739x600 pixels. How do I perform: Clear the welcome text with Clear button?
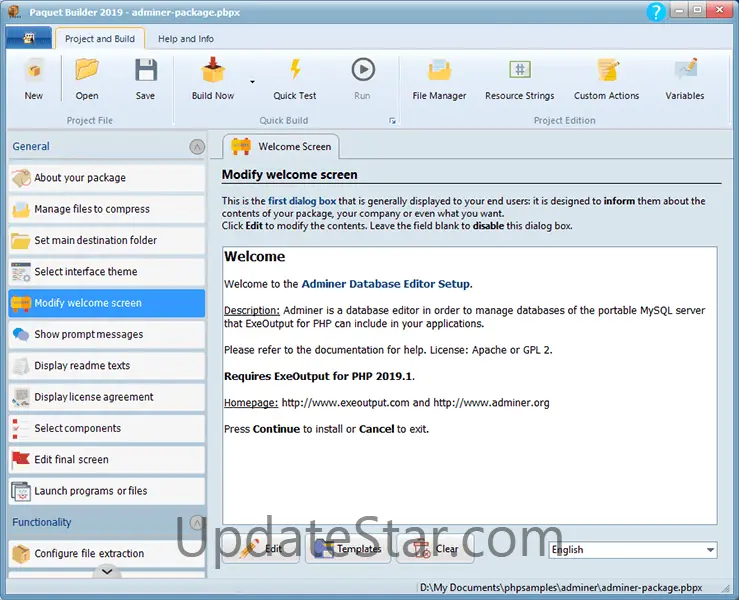coord(436,549)
